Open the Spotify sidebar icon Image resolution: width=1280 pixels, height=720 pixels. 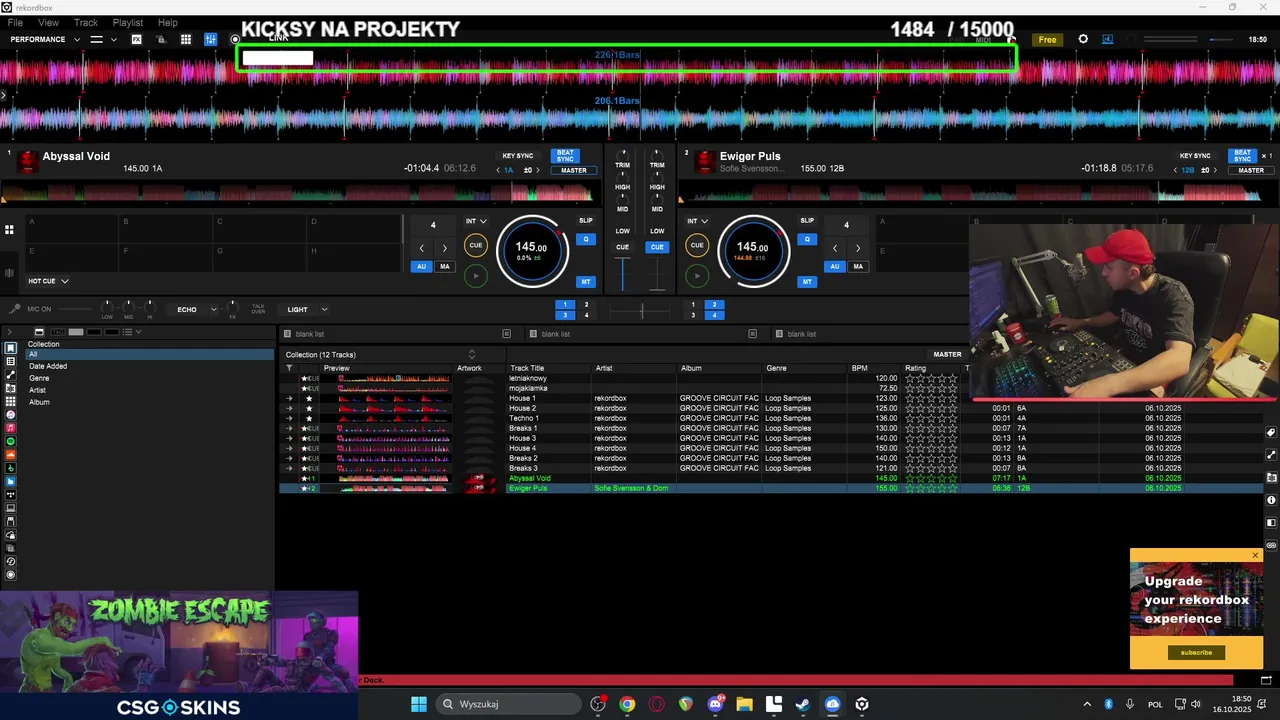point(11,441)
